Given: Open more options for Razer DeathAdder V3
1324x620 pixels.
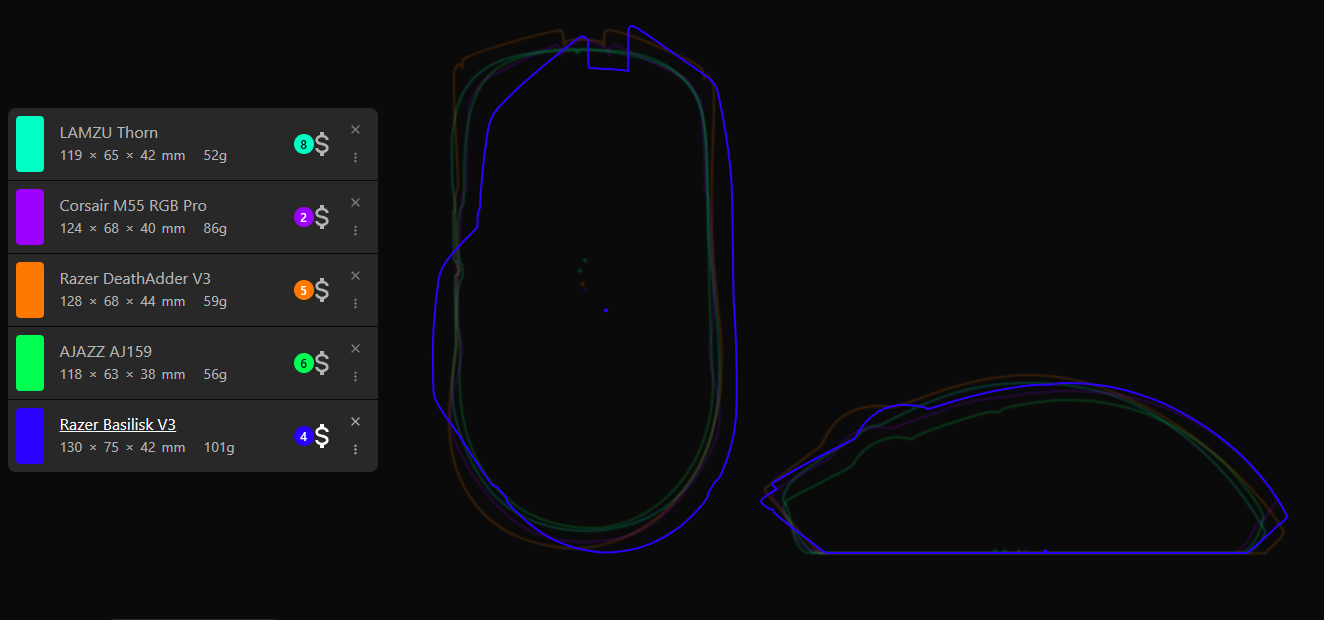Looking at the screenshot, I should 355,303.
